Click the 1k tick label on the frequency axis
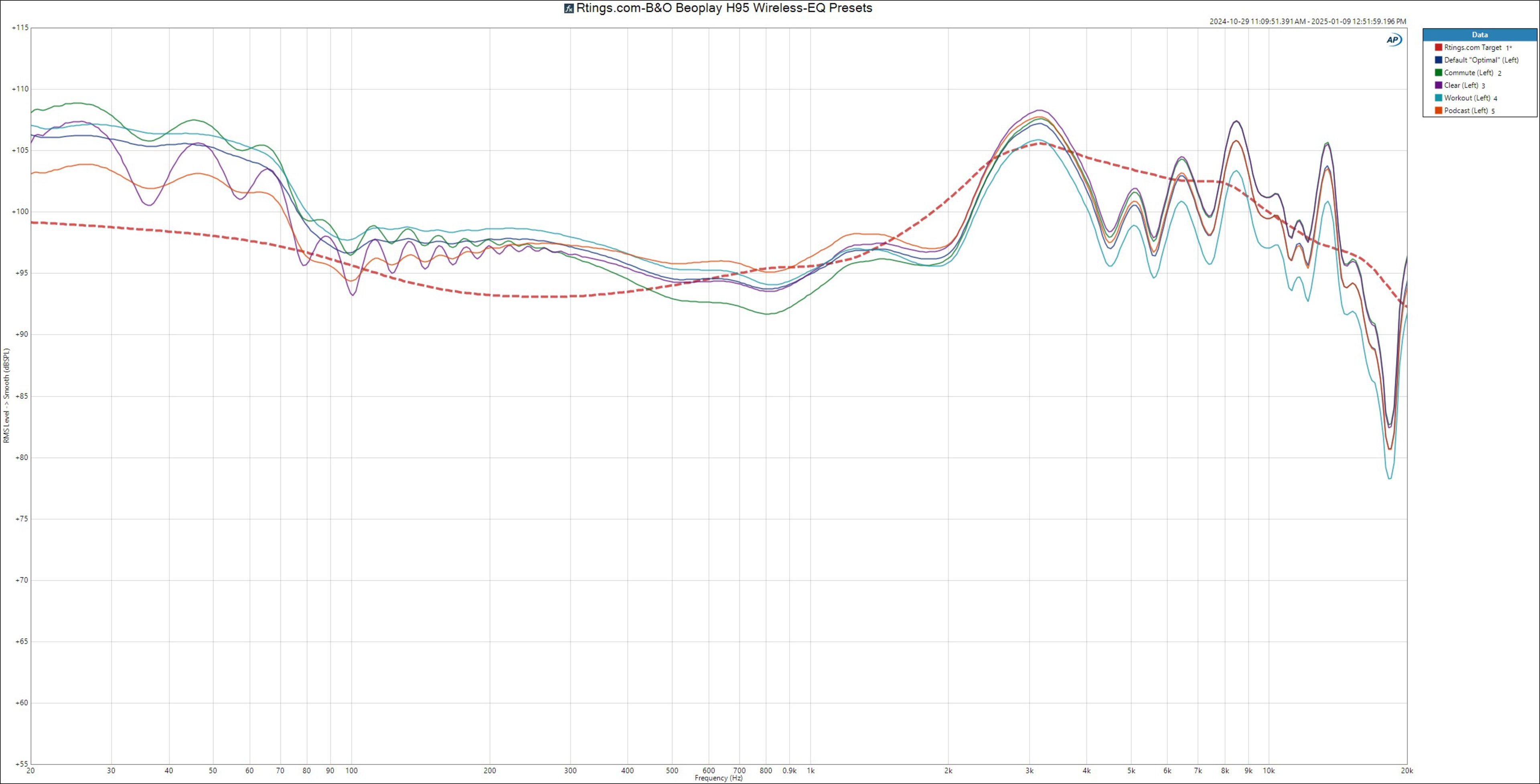The image size is (1540, 784). (x=810, y=770)
